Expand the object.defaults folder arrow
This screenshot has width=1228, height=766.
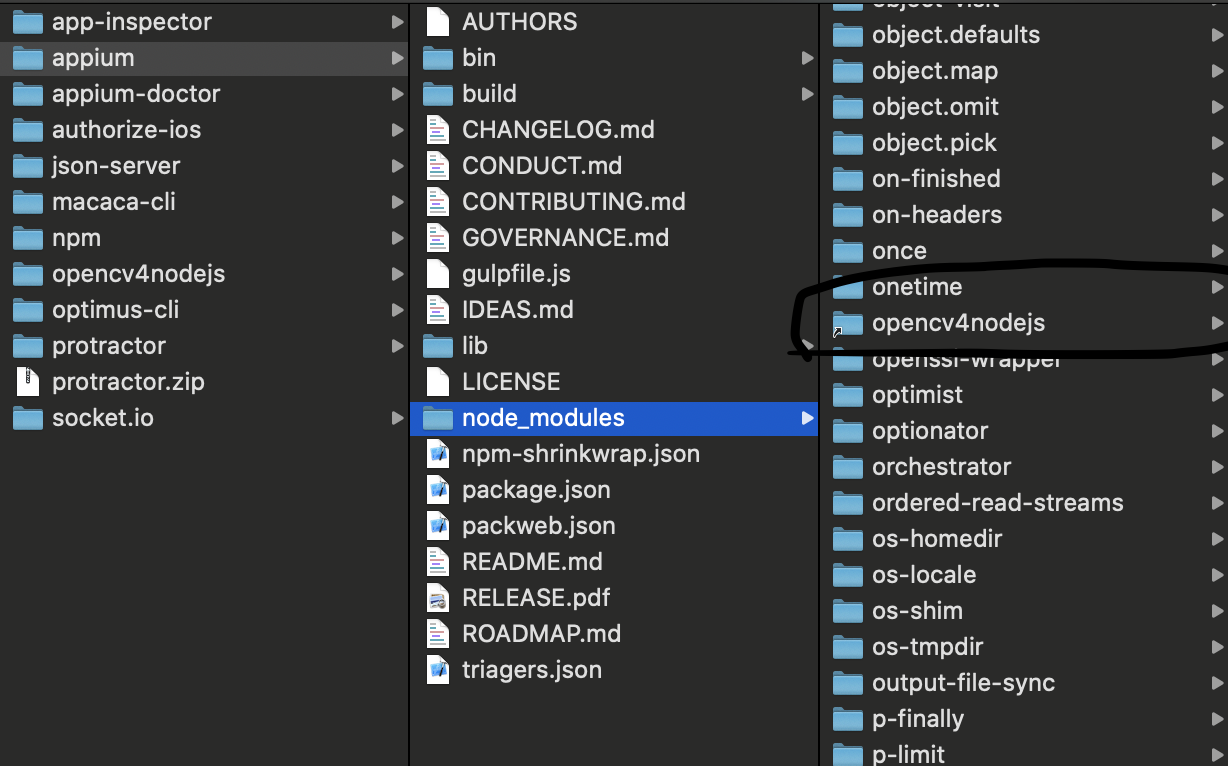(1217, 35)
